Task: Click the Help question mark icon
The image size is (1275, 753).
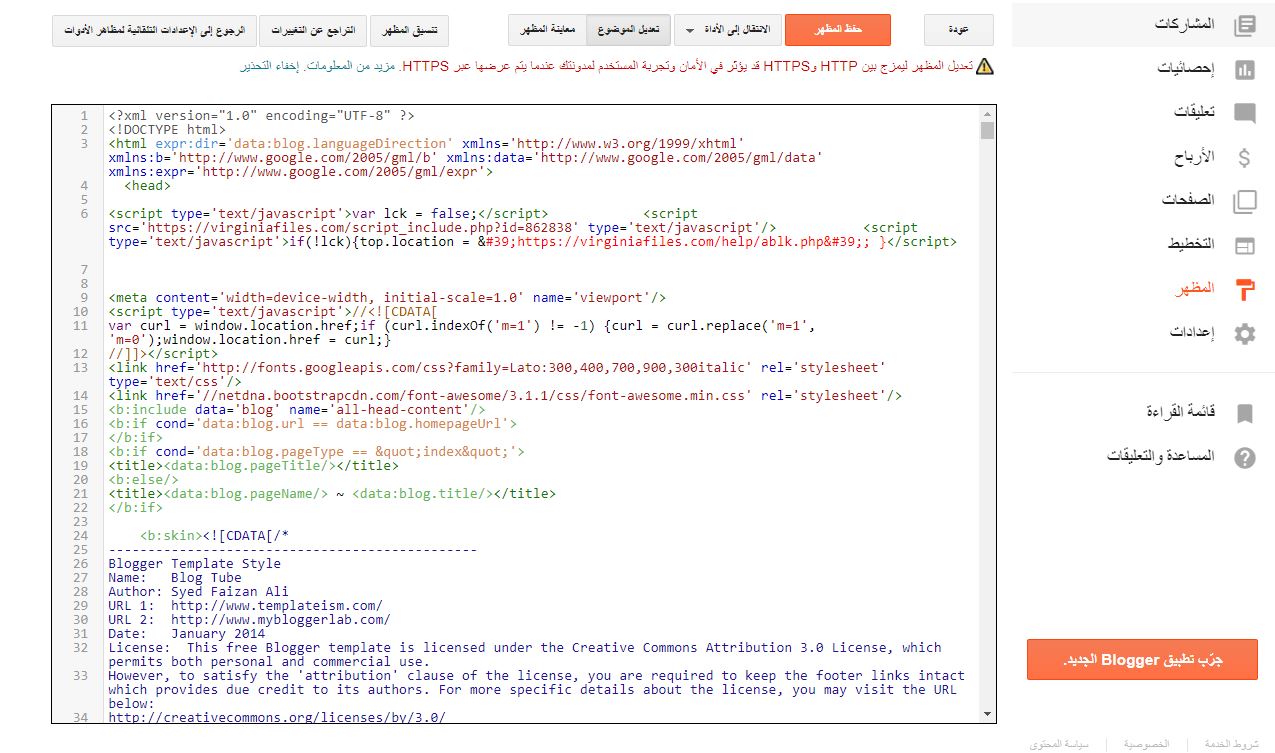Action: 1244,458
